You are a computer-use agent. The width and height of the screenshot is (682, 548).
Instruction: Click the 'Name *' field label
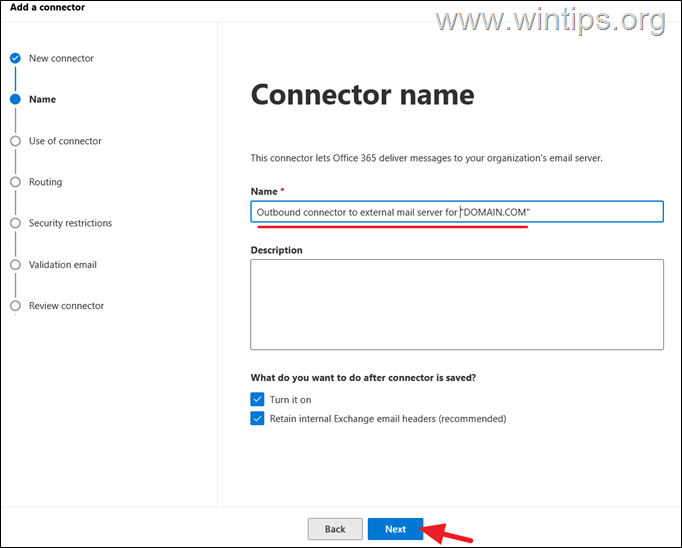(x=267, y=191)
